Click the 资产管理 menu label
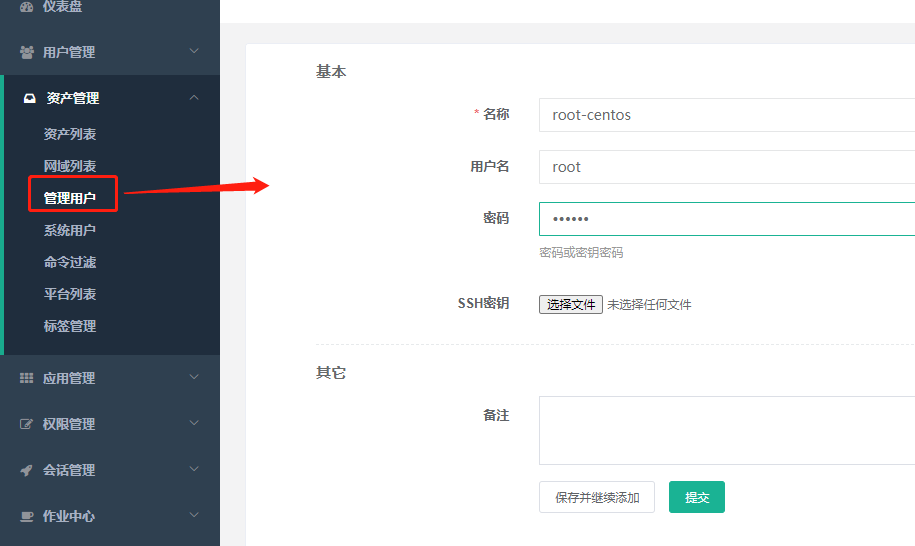The width and height of the screenshot is (915, 546). point(73,98)
